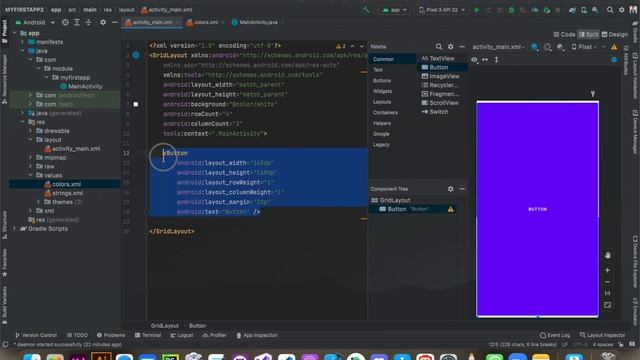Open Project panel options gear
The height and width of the screenshot is (360, 640).
coord(103,22)
